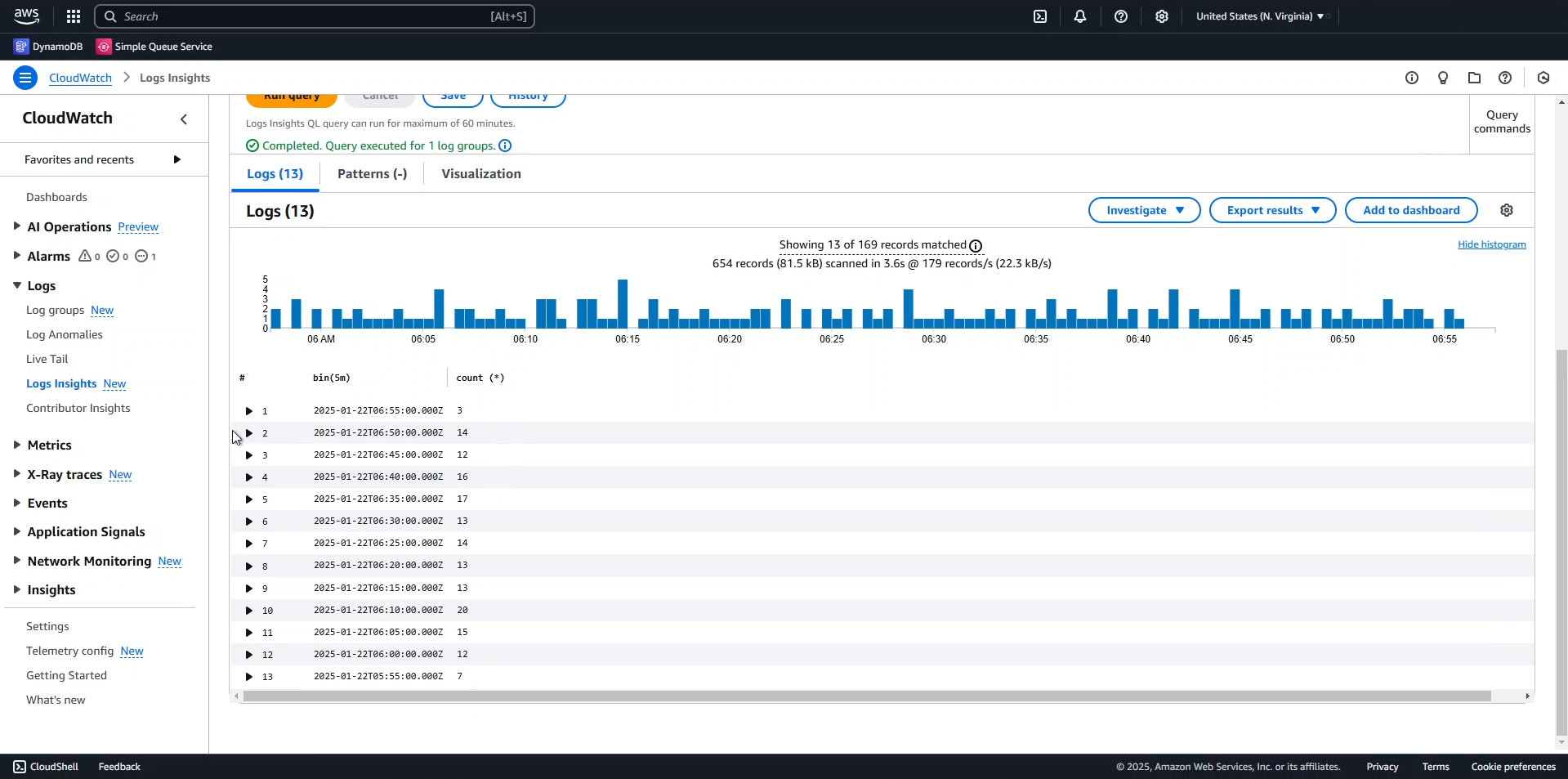
Task: Collapse the Logs section in sidebar
Action: click(x=17, y=286)
